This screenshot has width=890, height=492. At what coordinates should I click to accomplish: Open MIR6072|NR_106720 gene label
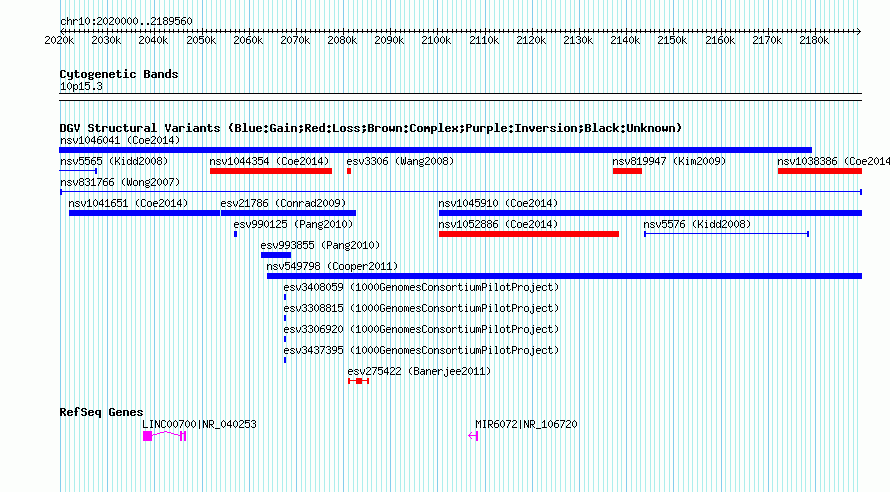click(526, 424)
